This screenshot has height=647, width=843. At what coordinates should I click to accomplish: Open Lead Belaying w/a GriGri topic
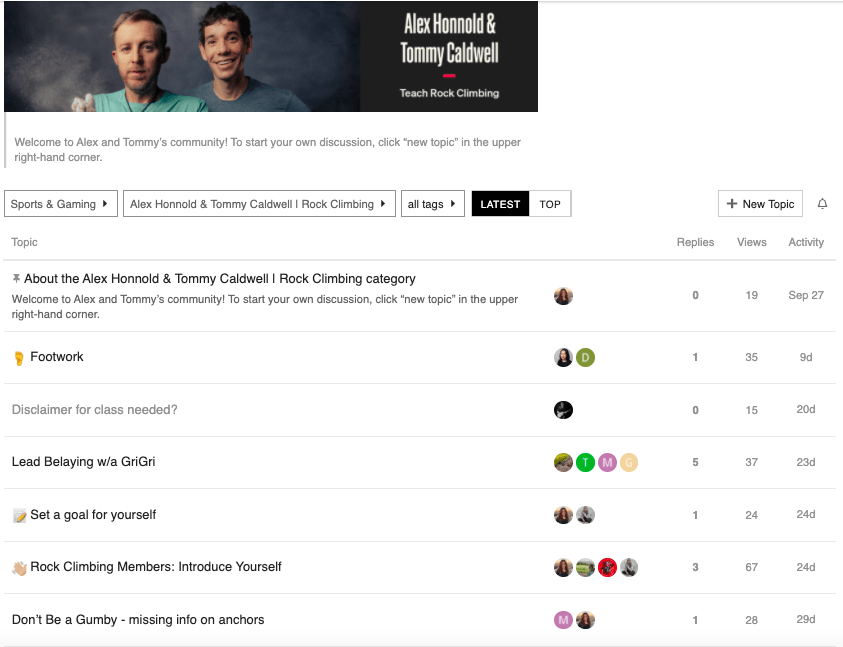(83, 462)
